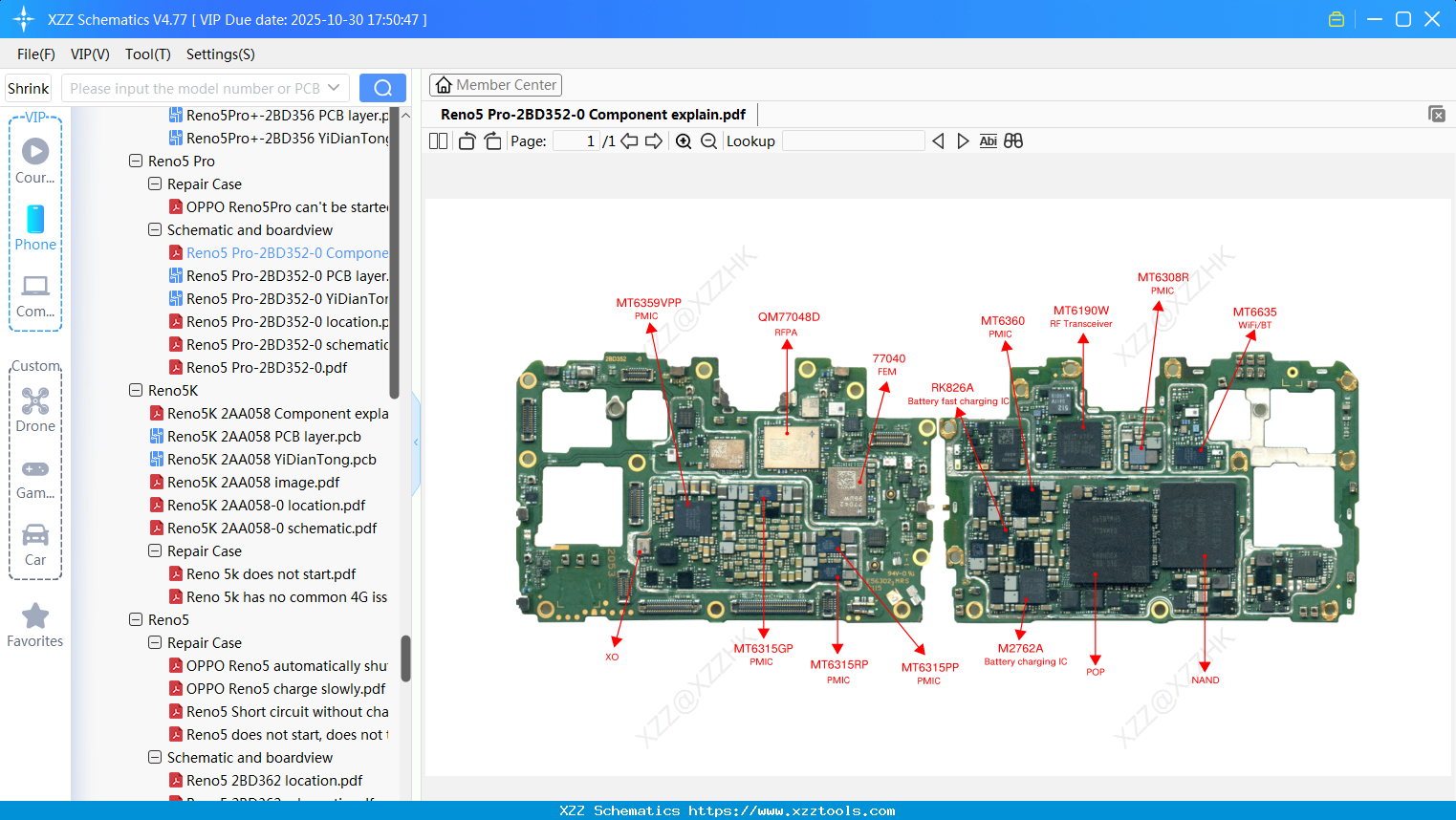This screenshot has width=1456, height=820.
Task: Toggle the Abi whole-word match option
Action: pos(988,140)
